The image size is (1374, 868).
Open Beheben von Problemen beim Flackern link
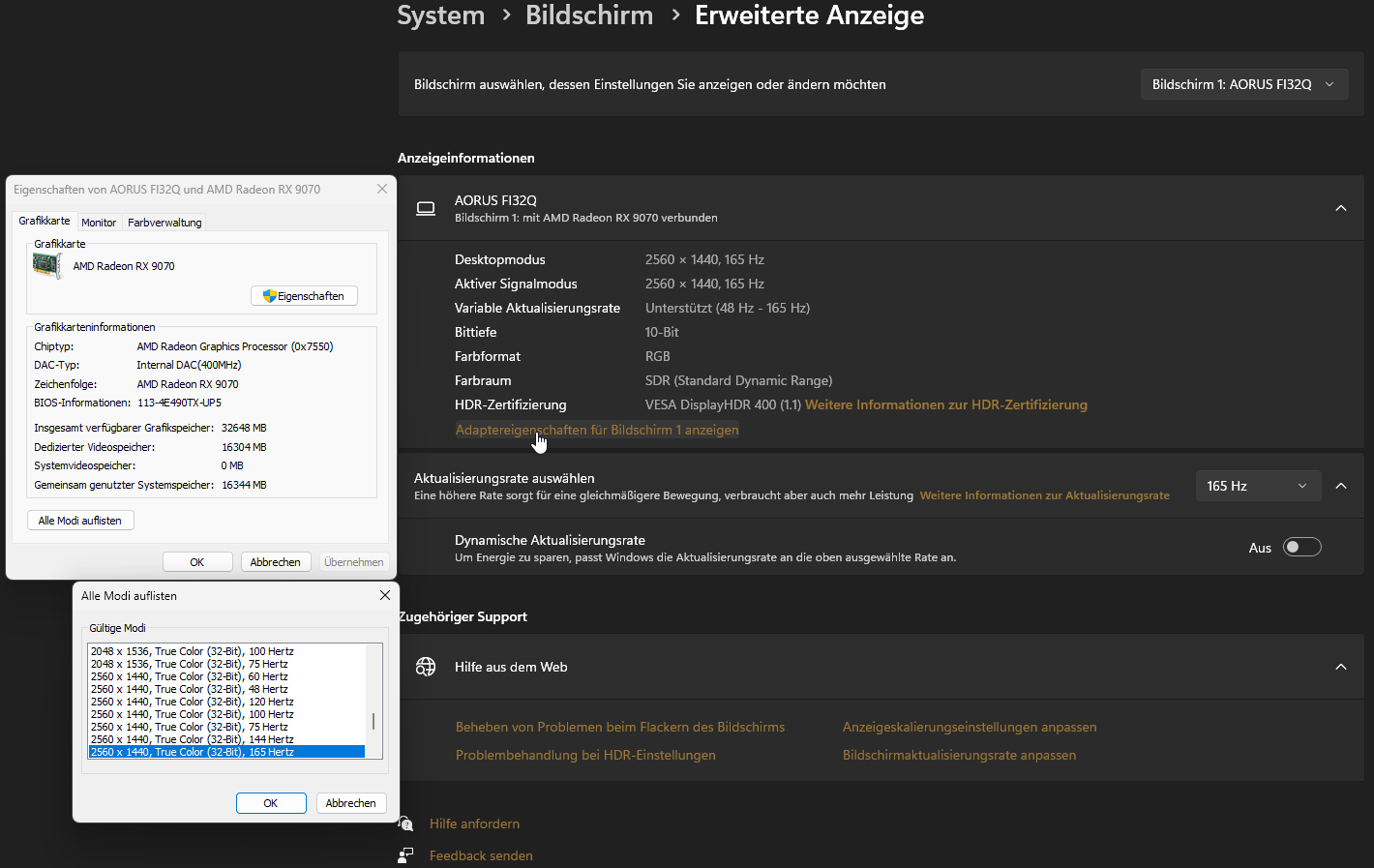(x=620, y=727)
